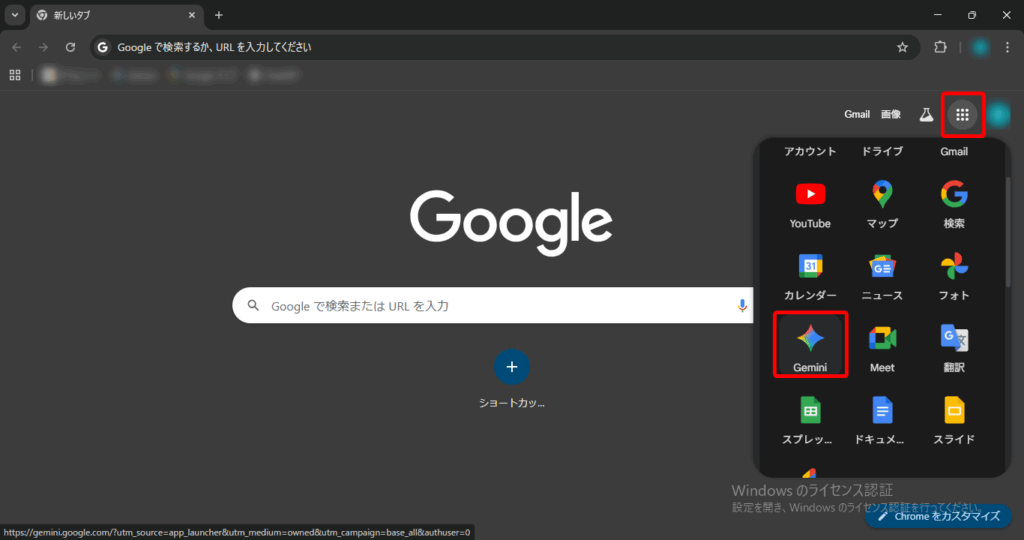
Task: Select the 新しいタブ tab
Action: pos(110,15)
